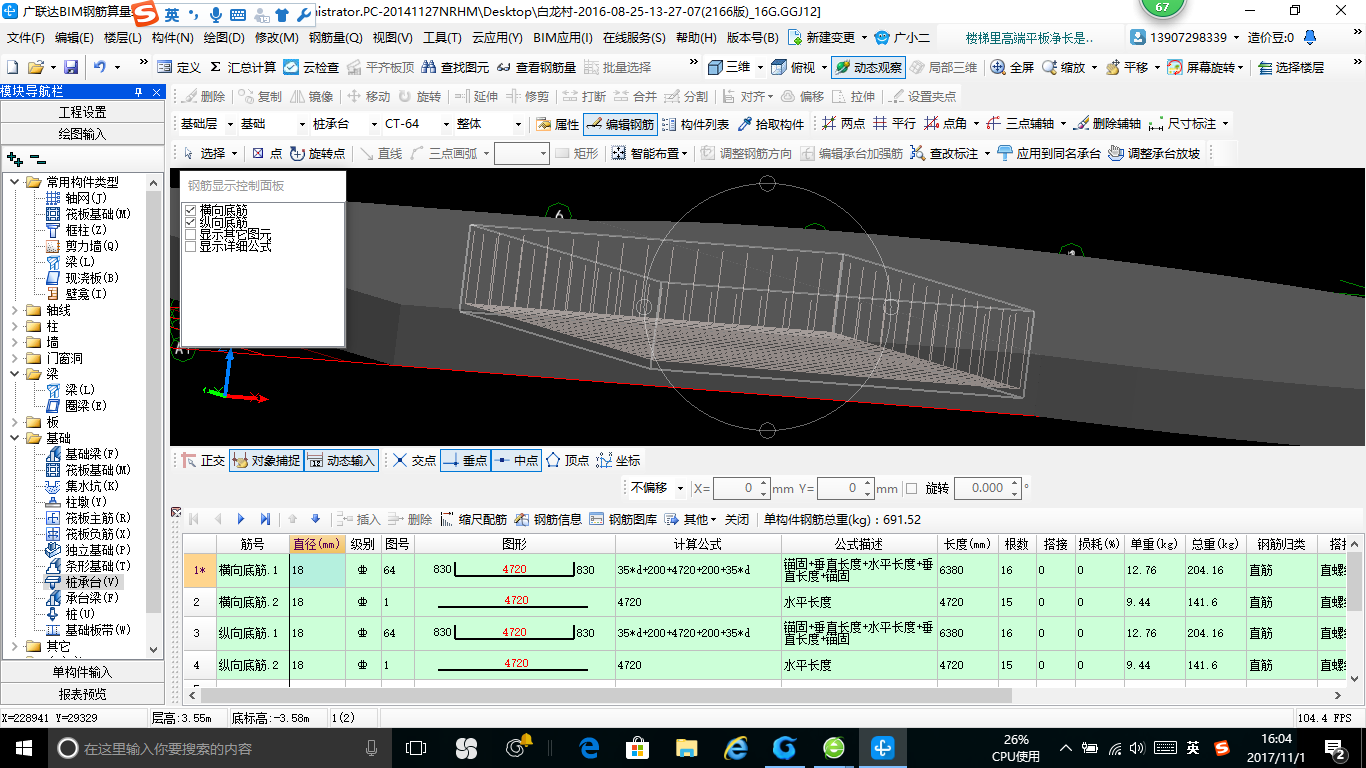Click the save file icon
The width and height of the screenshot is (1366, 768).
pyautogui.click(x=71, y=67)
